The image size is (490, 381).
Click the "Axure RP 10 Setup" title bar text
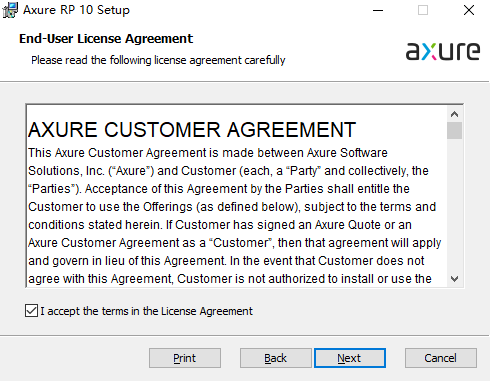(76, 10)
